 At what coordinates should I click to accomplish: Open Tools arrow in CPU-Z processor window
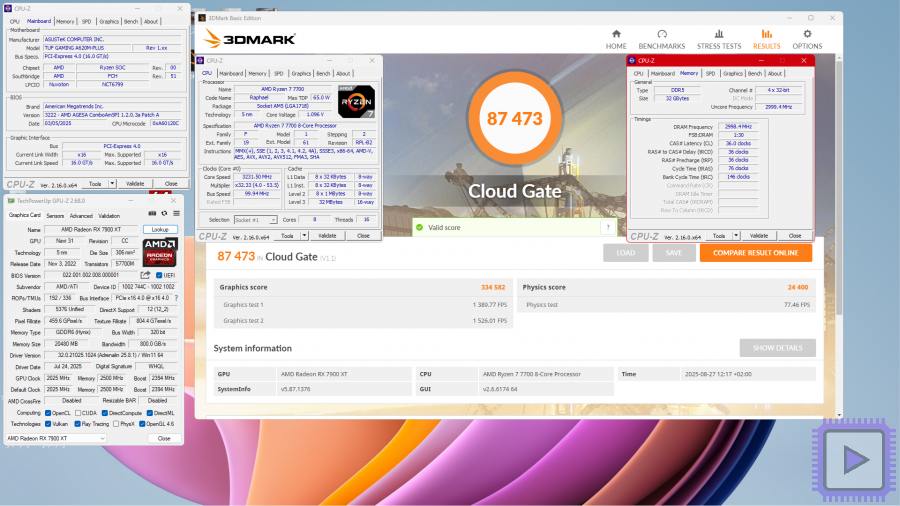(304, 236)
